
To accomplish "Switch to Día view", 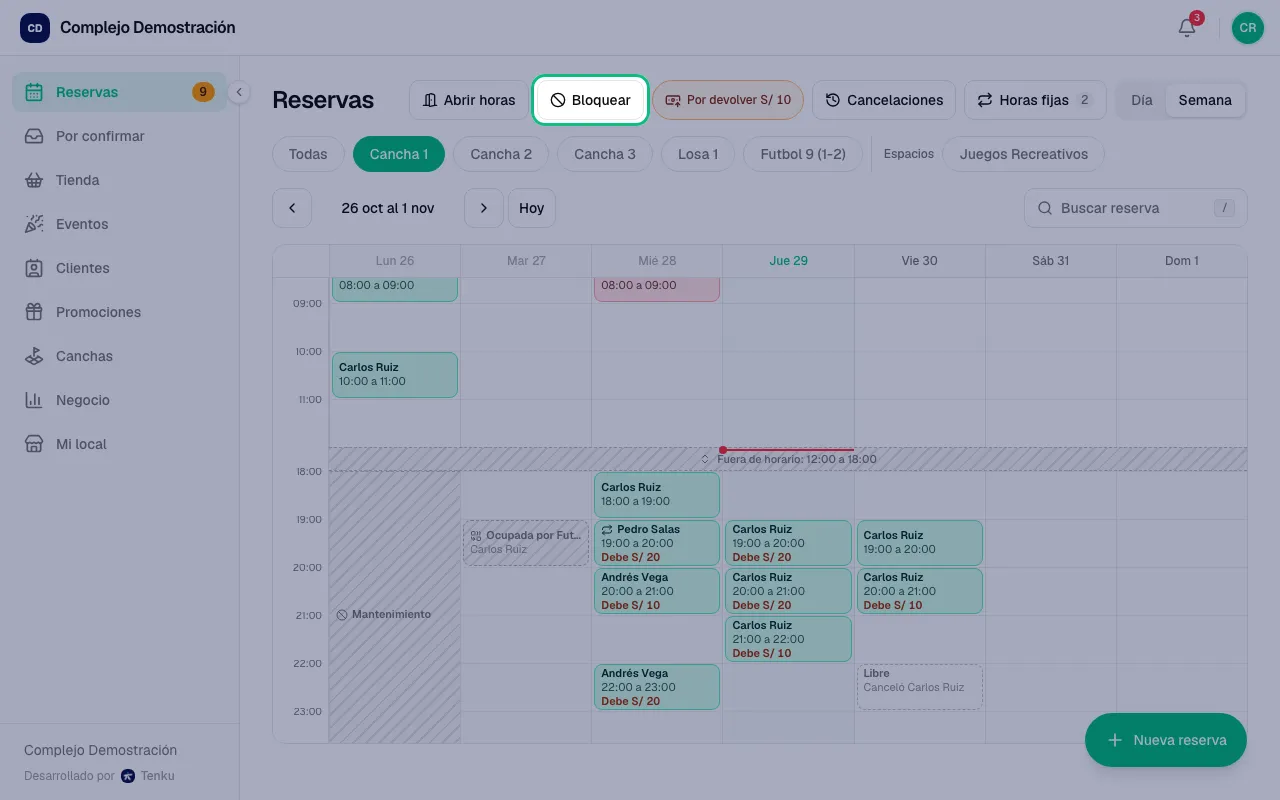I will 1142,100.
